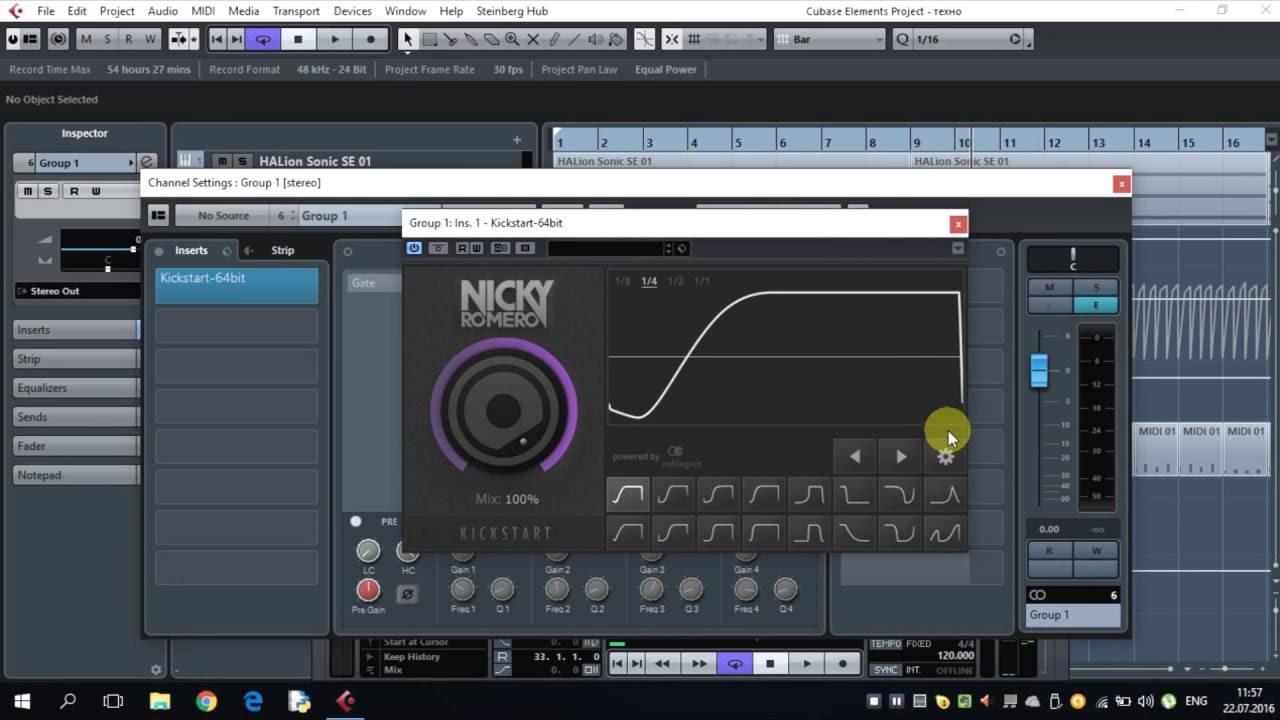Toggle Kickstart plugin power bypass button
The width and height of the screenshot is (1280, 720).
pyautogui.click(x=414, y=248)
